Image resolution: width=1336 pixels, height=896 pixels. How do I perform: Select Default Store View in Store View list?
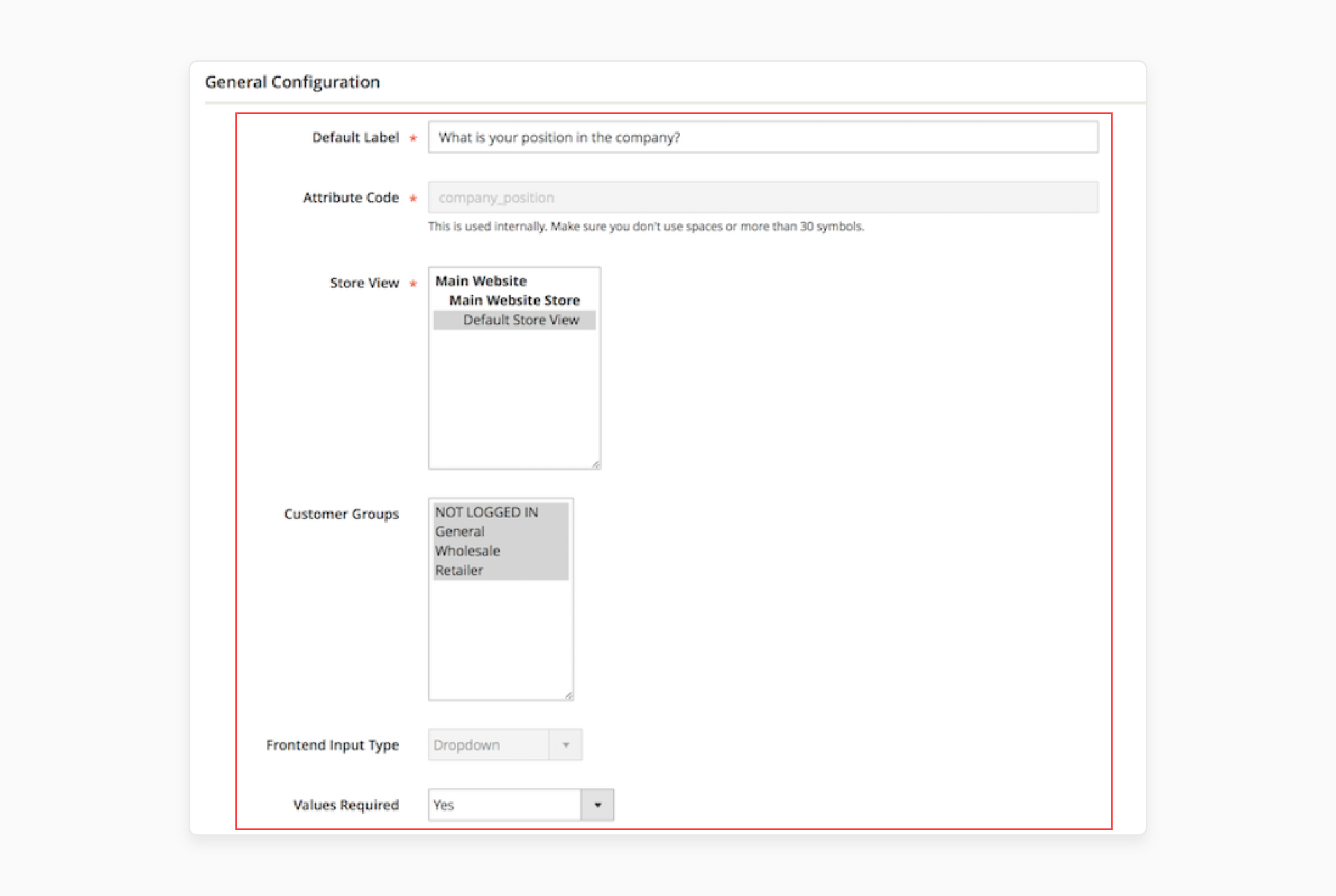point(514,320)
